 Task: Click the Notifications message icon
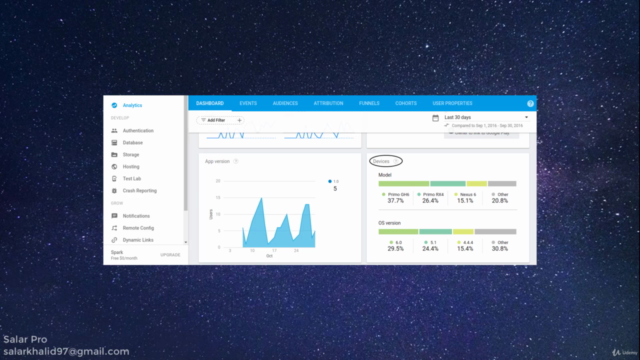click(x=114, y=216)
